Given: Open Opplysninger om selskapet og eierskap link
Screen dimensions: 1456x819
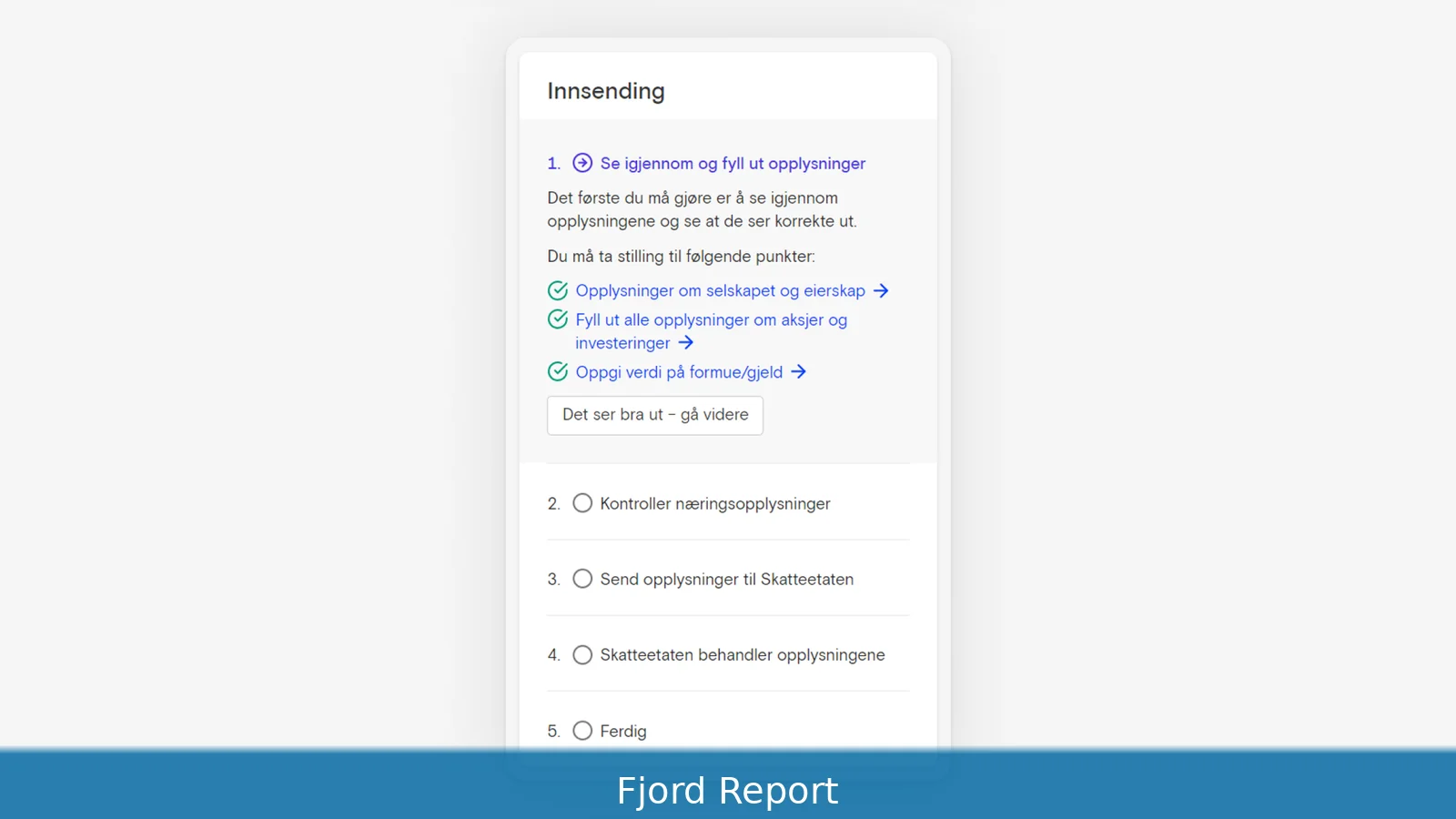Looking at the screenshot, I should (x=720, y=290).
